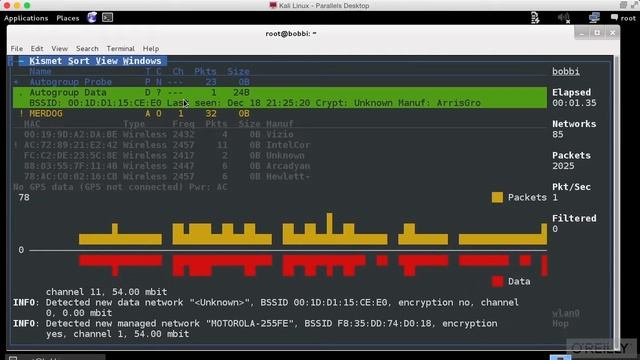
Task: Open the Kismet Sort menu
Action: tap(79, 61)
